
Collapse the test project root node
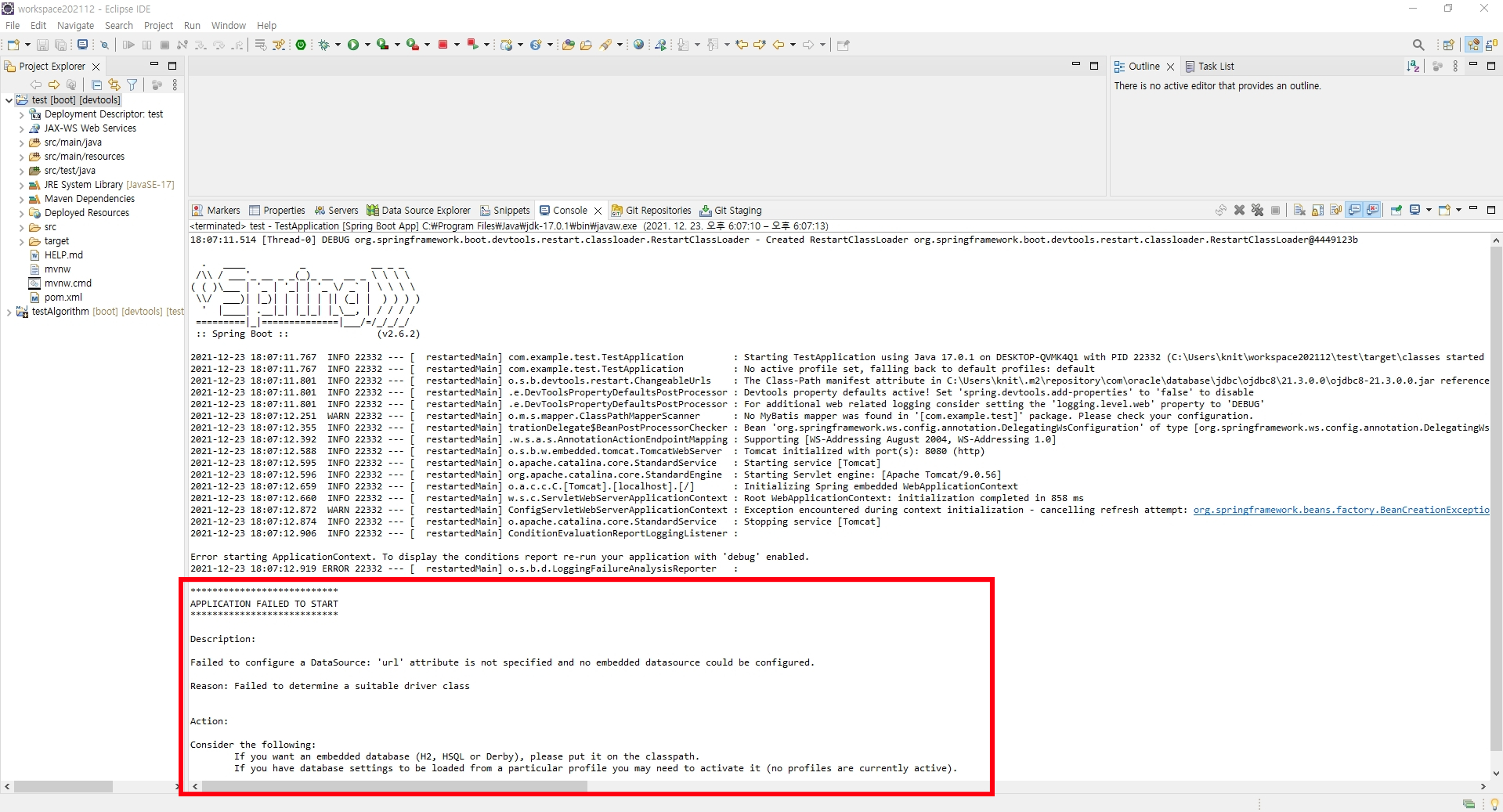click(9, 100)
